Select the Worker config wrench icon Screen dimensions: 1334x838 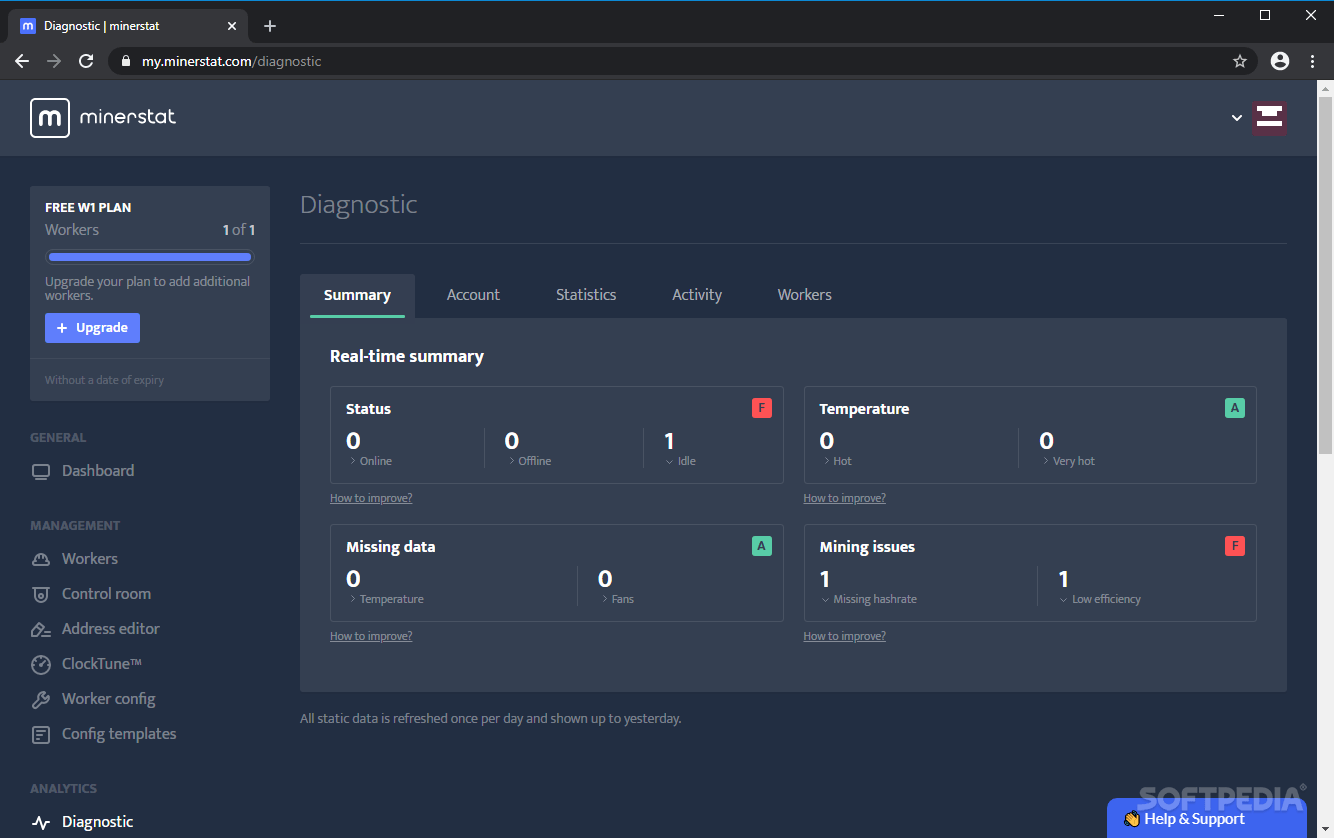click(41, 698)
